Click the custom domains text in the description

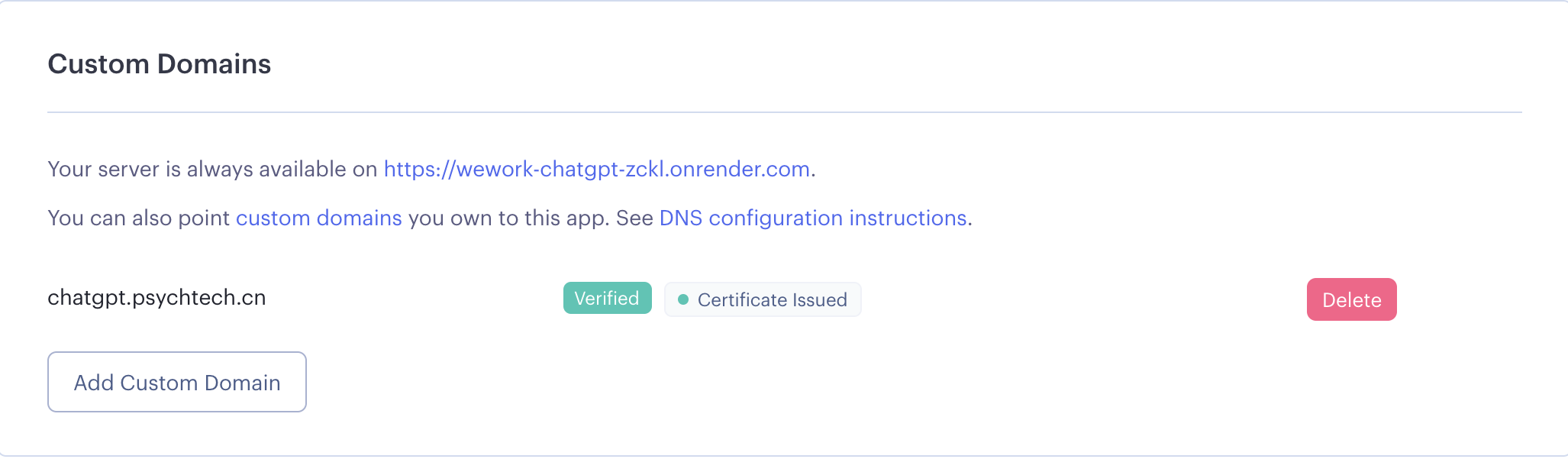(319, 218)
